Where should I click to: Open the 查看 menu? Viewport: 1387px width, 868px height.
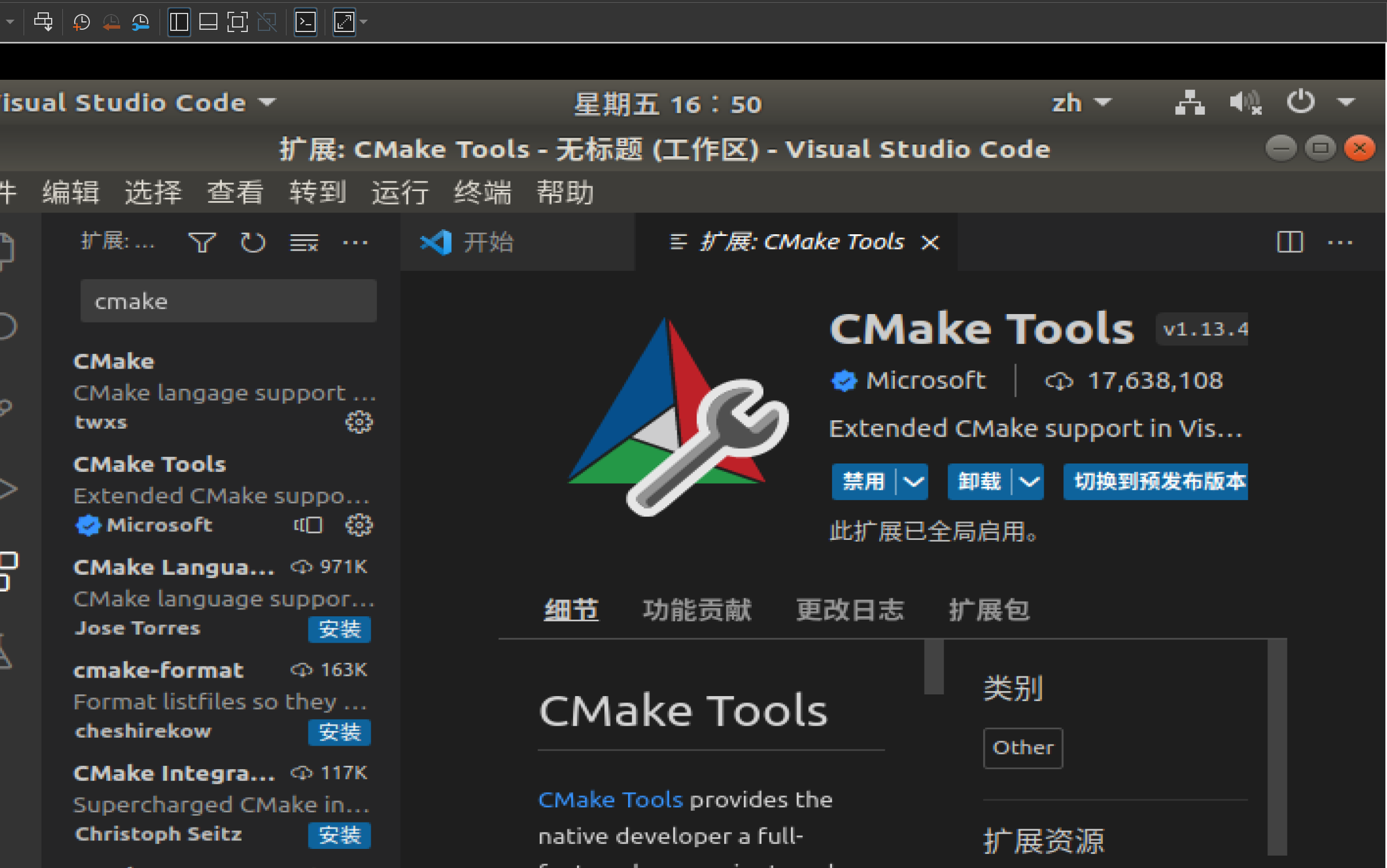point(235,192)
